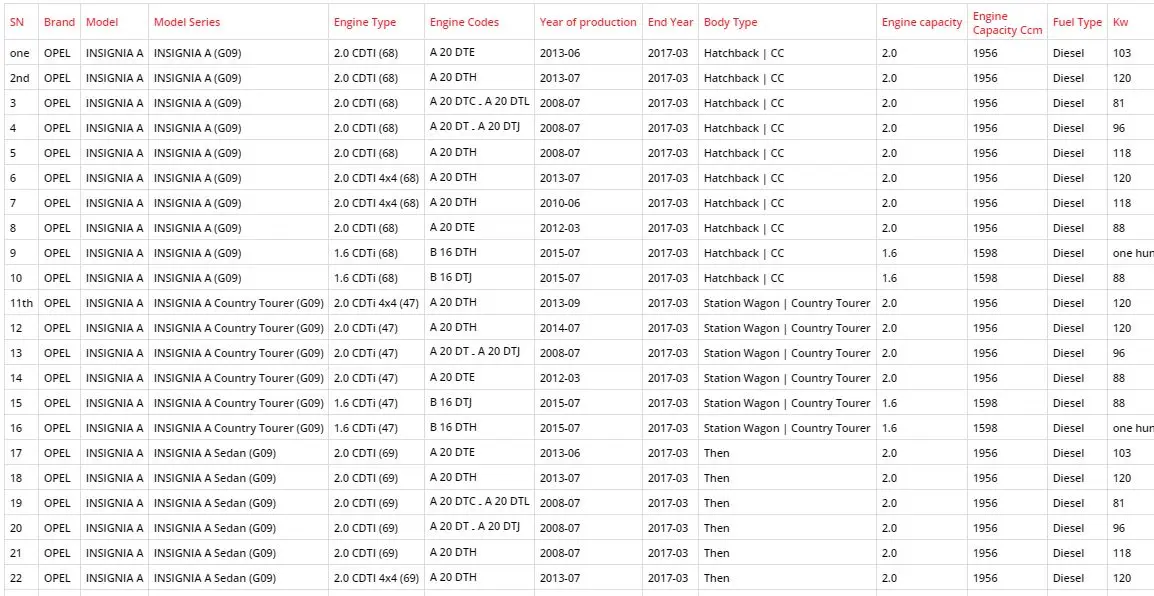Select the SN cell reading "one"

(x=20, y=53)
